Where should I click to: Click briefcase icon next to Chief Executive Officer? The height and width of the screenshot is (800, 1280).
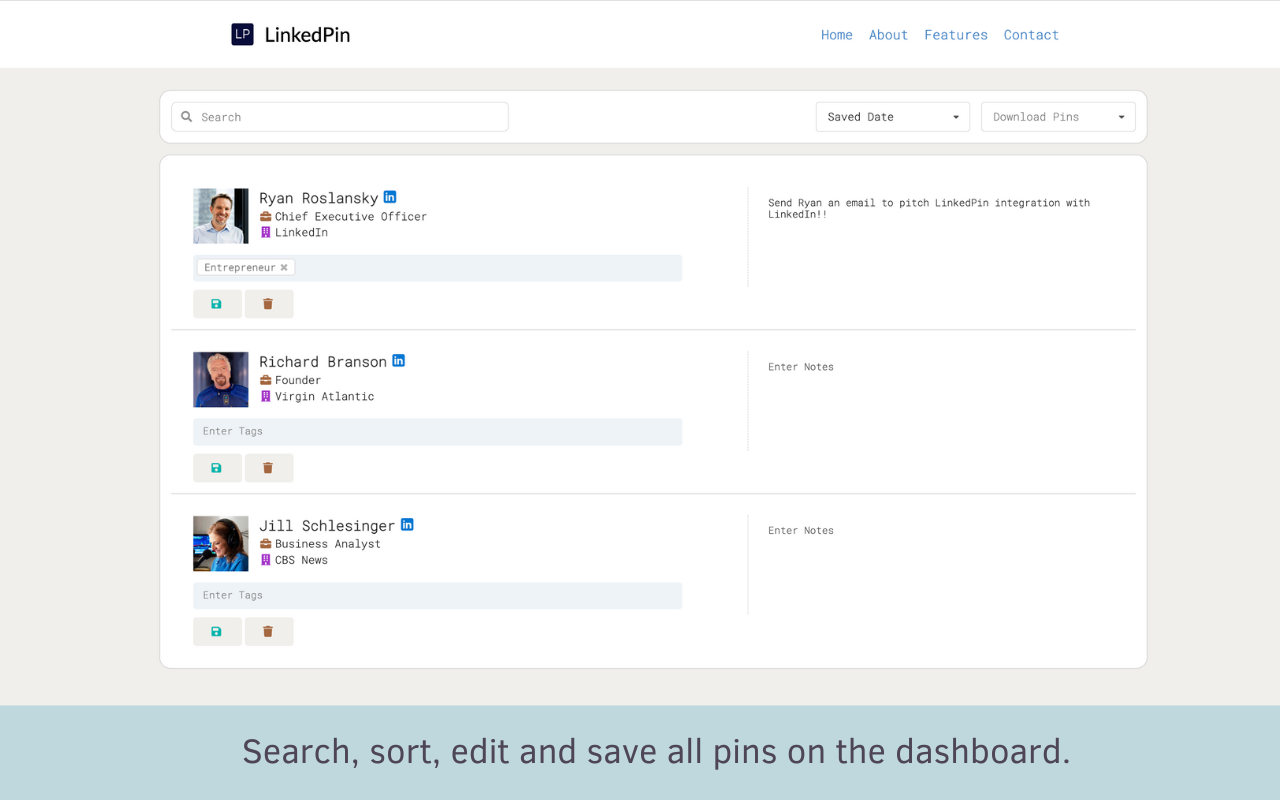click(x=266, y=217)
